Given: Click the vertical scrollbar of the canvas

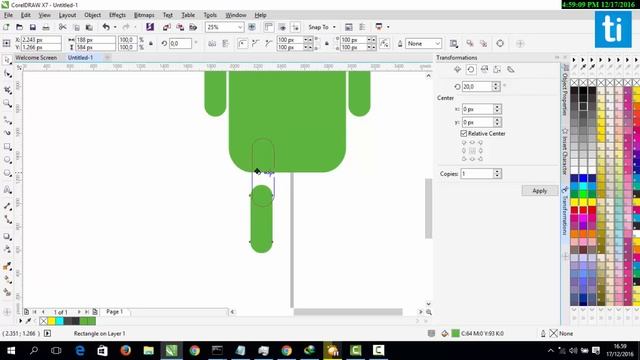Looking at the screenshot, I should coord(428,208).
